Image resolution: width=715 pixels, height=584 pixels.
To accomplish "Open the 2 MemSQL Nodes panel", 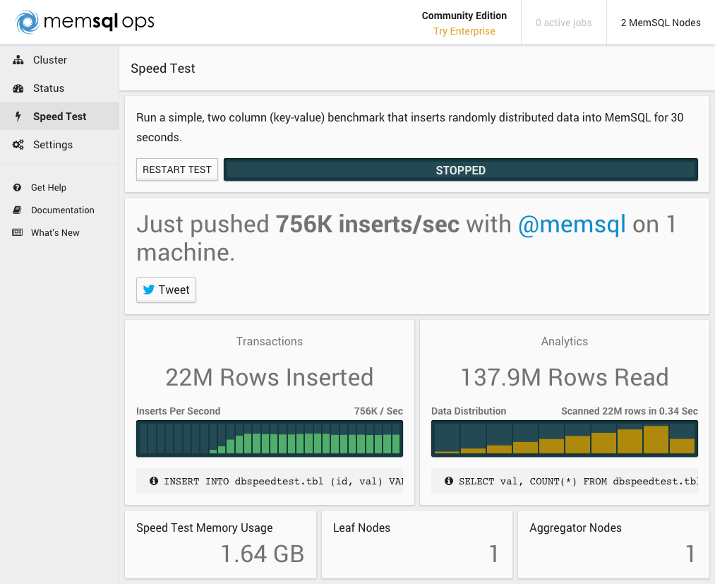I will 660,22.
